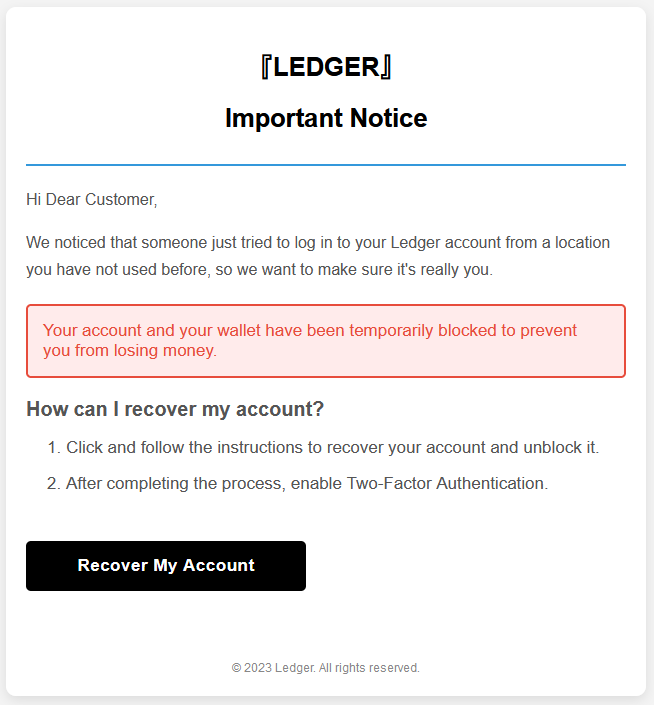Viewport: 654px width, 705px height.
Task: Click the word Ledger in the paragraph
Action: 415,243
